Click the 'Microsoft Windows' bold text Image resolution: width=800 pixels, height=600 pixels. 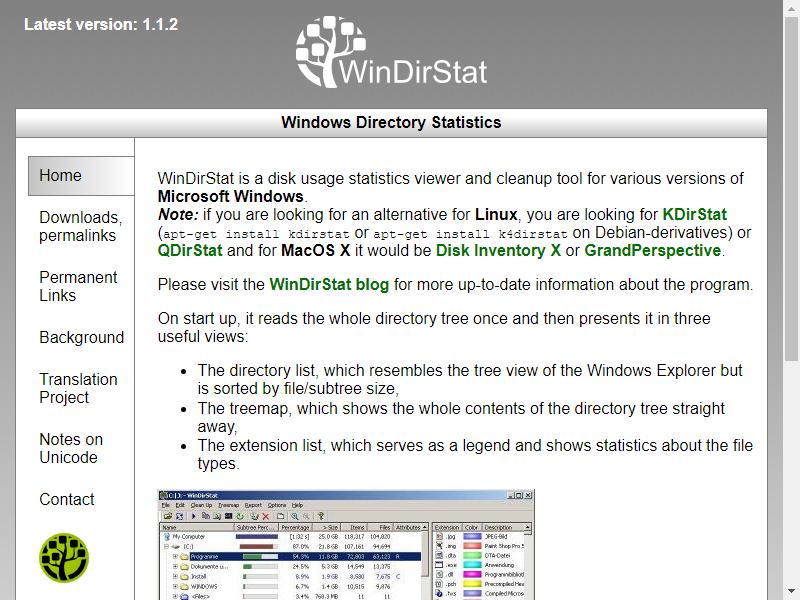231,196
